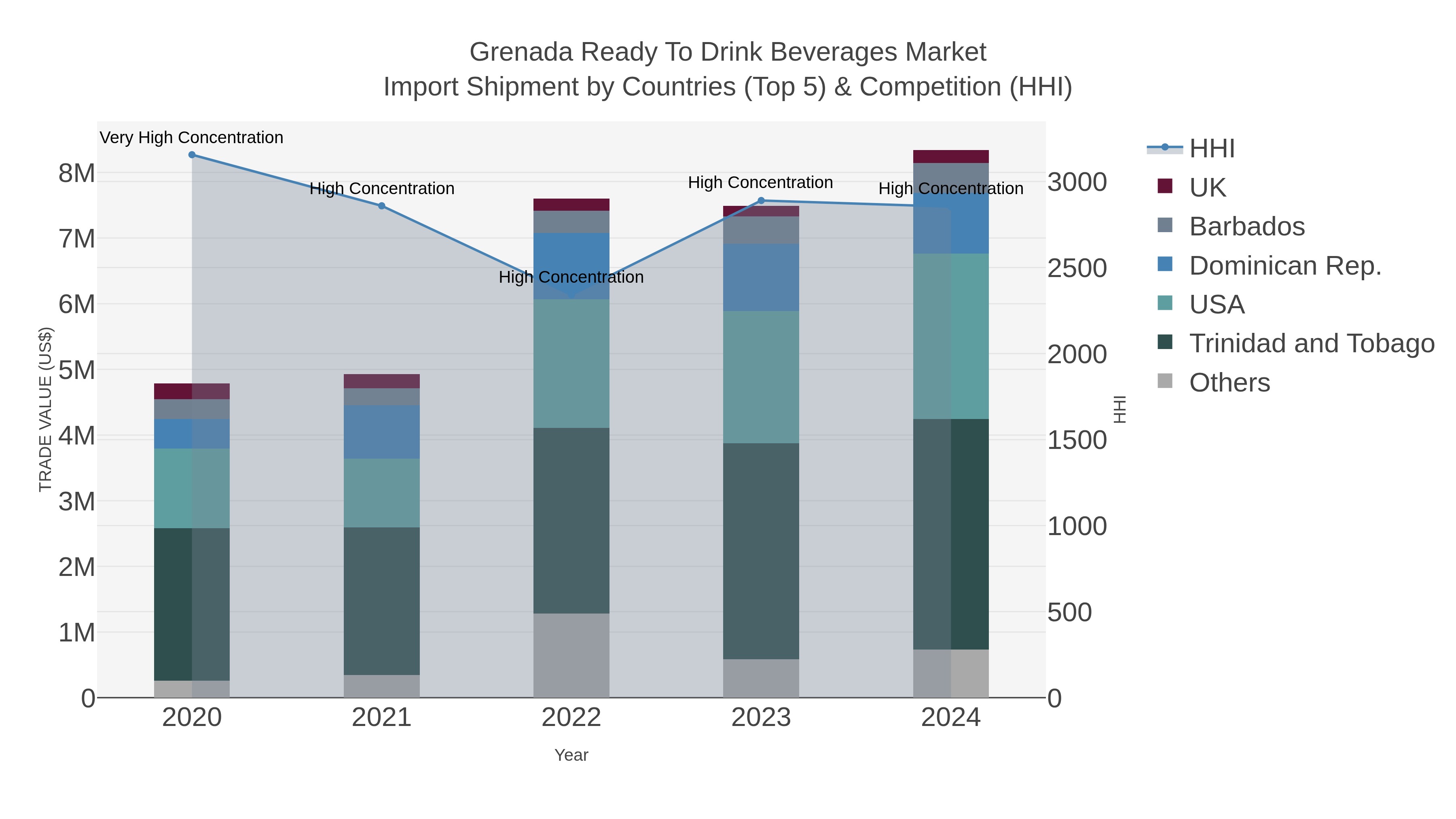Click the 2021 Dominican Rep. blue bar segment
The image size is (1456, 819).
[381, 432]
